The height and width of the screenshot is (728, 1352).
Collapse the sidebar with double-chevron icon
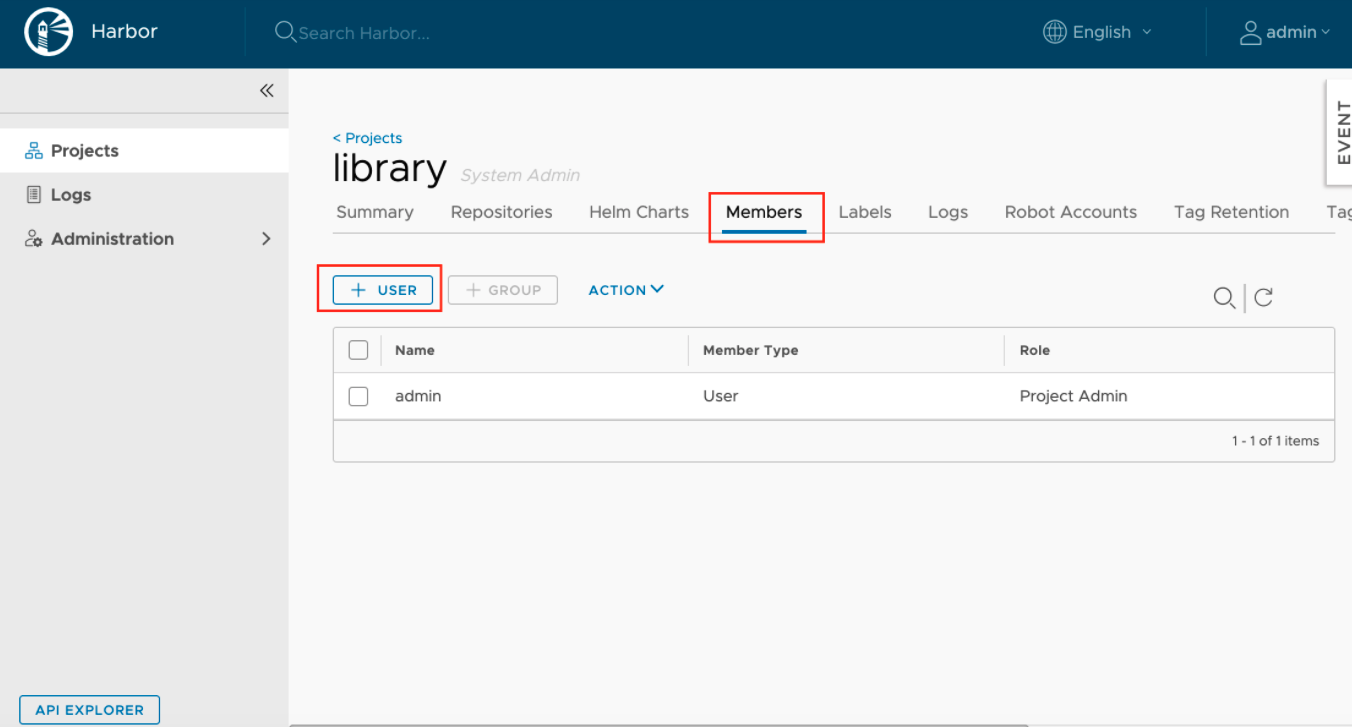point(266,91)
